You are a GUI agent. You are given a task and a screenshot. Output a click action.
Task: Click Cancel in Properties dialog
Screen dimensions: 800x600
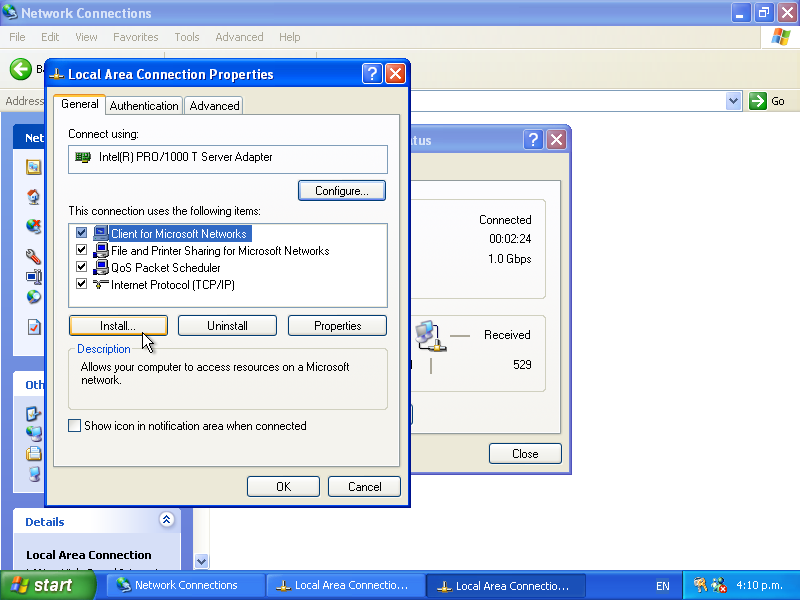point(364,486)
